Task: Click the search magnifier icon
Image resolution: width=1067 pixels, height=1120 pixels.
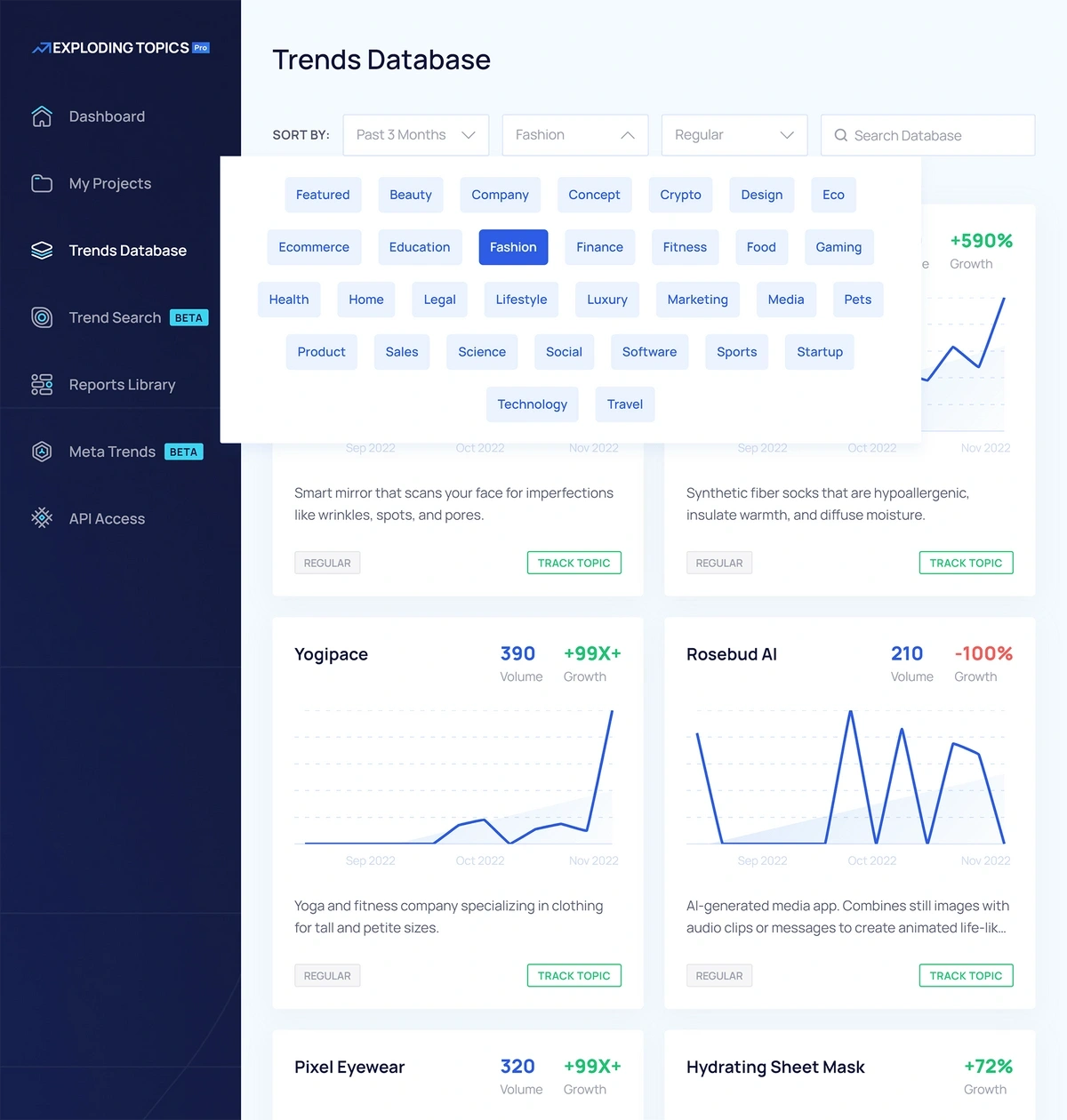Action: [x=840, y=135]
